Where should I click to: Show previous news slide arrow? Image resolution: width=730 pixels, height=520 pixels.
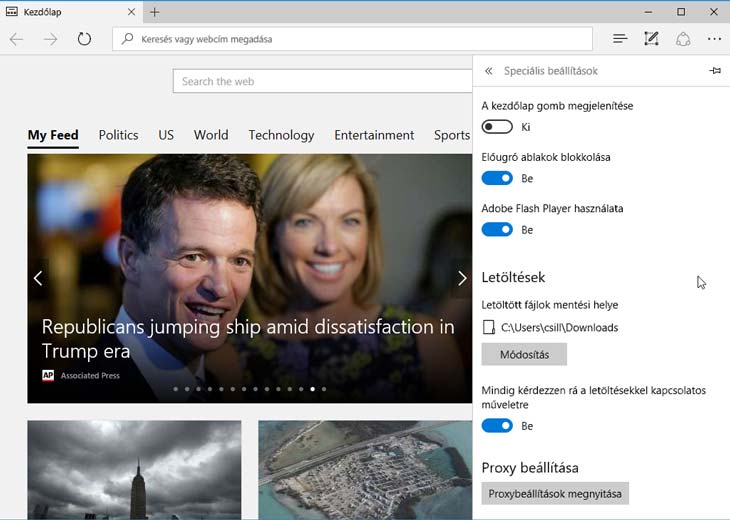(x=38, y=278)
